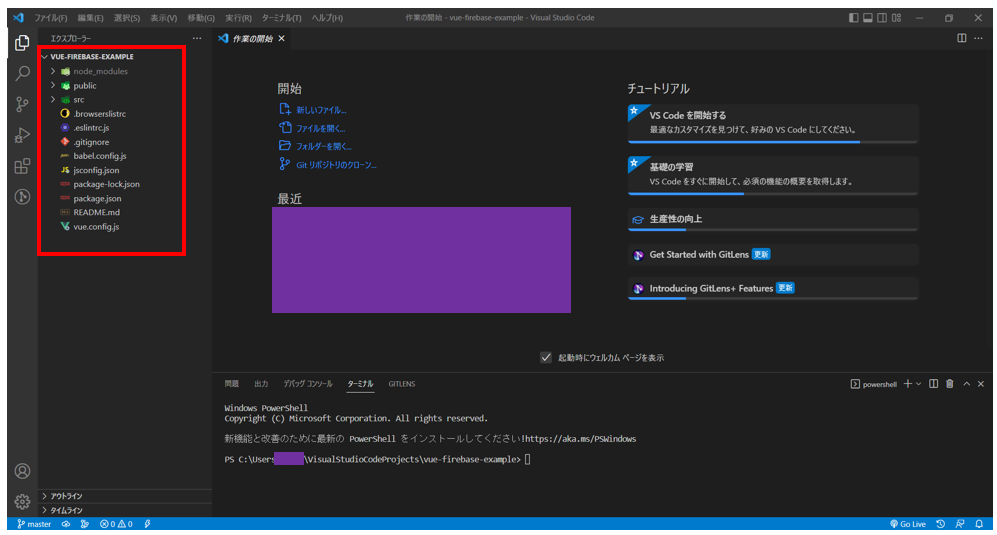Close the terminal panel
The image size is (997, 535).
(980, 384)
